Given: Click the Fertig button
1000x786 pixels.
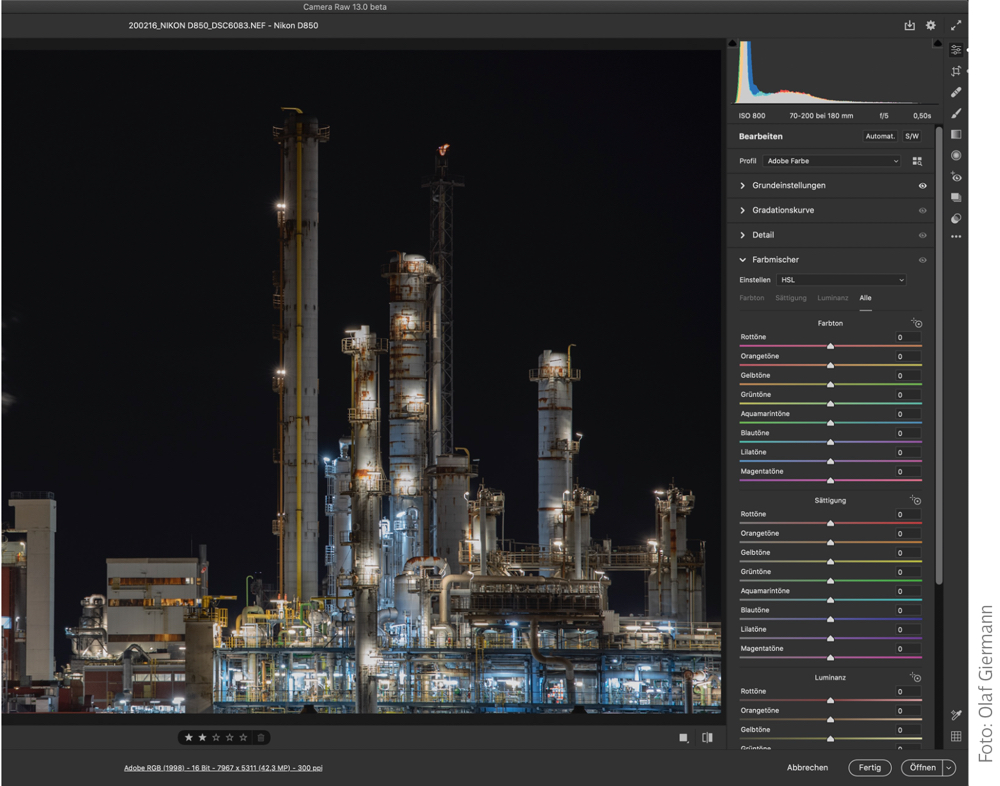Looking at the screenshot, I should (x=869, y=768).
